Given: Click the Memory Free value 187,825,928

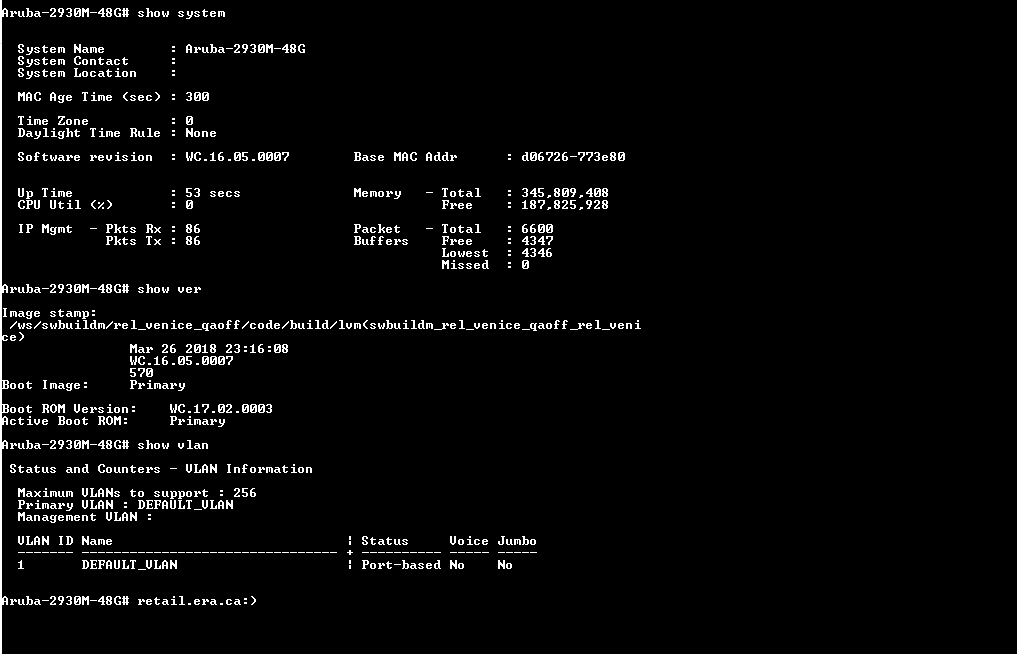Looking at the screenshot, I should [x=565, y=205].
